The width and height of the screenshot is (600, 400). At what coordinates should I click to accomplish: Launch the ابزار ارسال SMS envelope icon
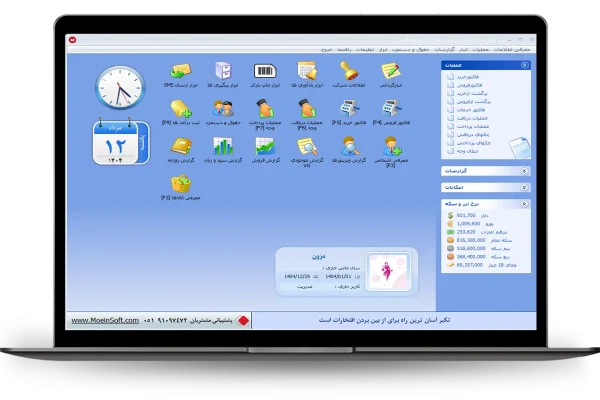tap(181, 71)
